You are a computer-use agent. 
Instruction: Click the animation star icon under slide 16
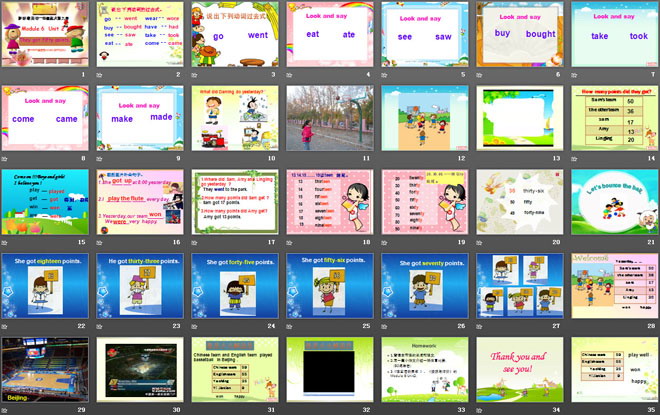tap(99, 242)
